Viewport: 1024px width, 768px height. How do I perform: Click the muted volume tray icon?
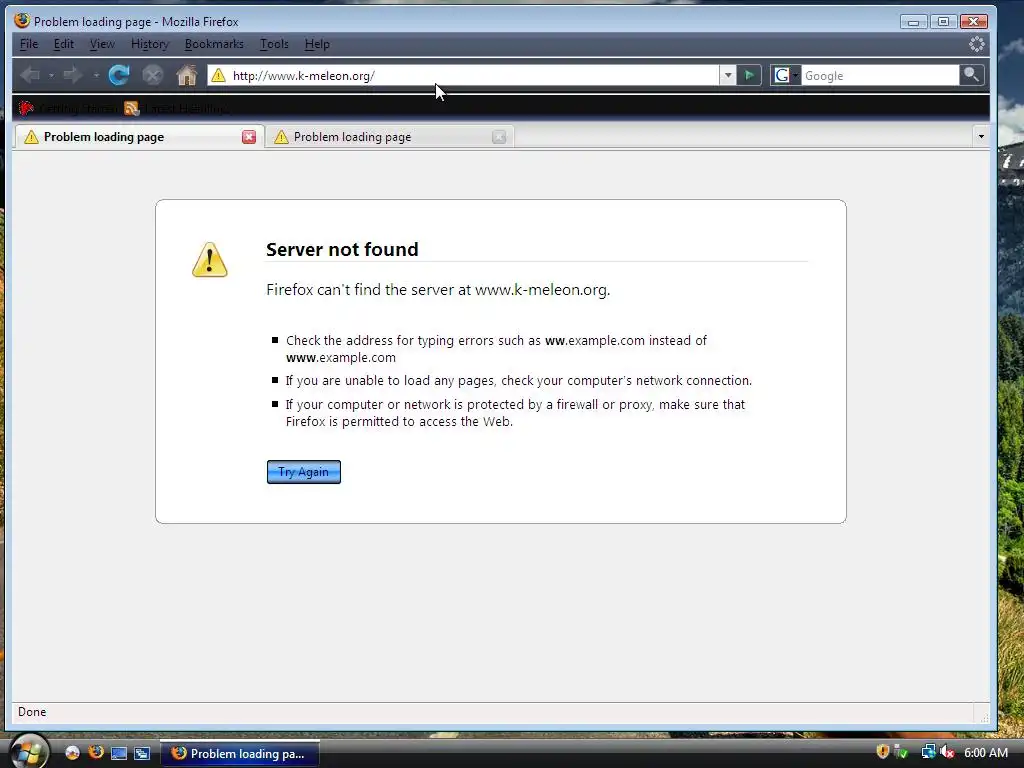point(947,752)
